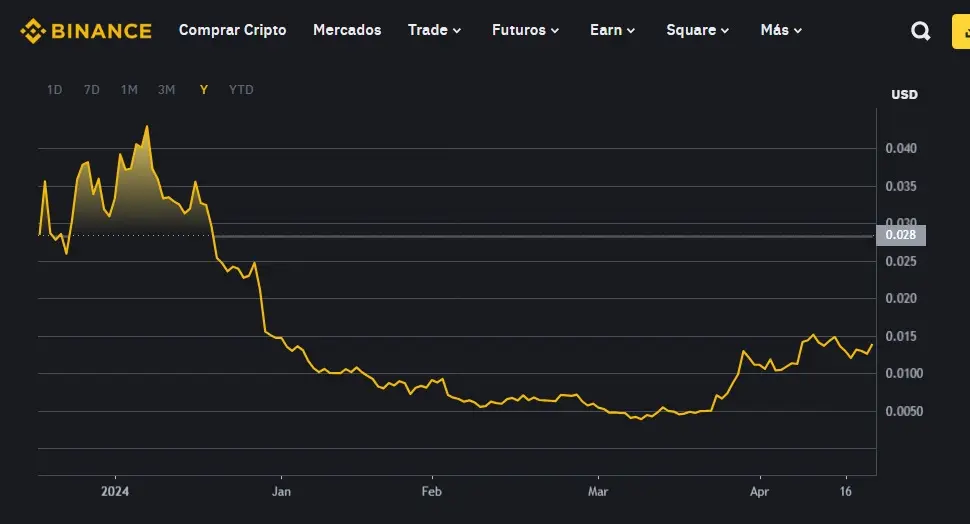Image resolution: width=970 pixels, height=524 pixels.
Task: Click the 0.0100 price axis value
Action: point(904,373)
